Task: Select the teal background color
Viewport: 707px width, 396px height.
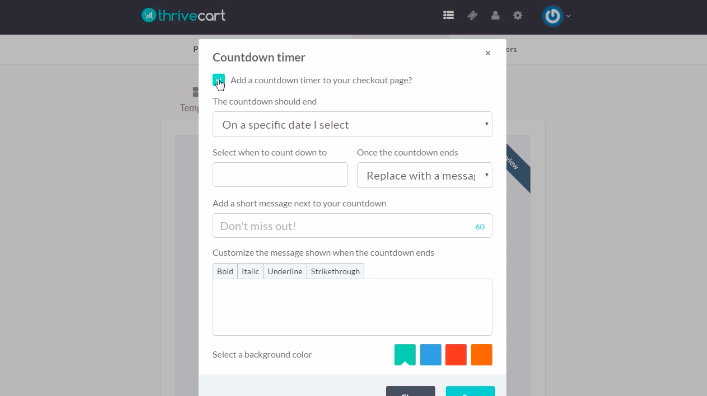Action: [x=405, y=355]
